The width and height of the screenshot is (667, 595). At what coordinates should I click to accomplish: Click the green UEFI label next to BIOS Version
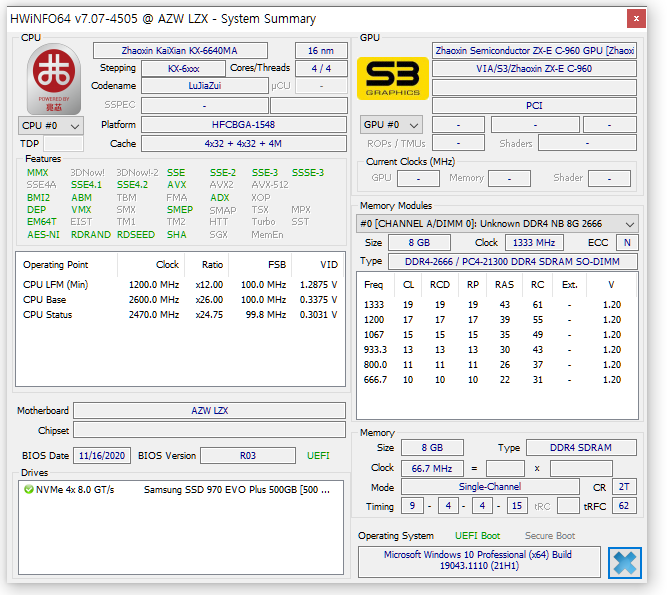318,456
